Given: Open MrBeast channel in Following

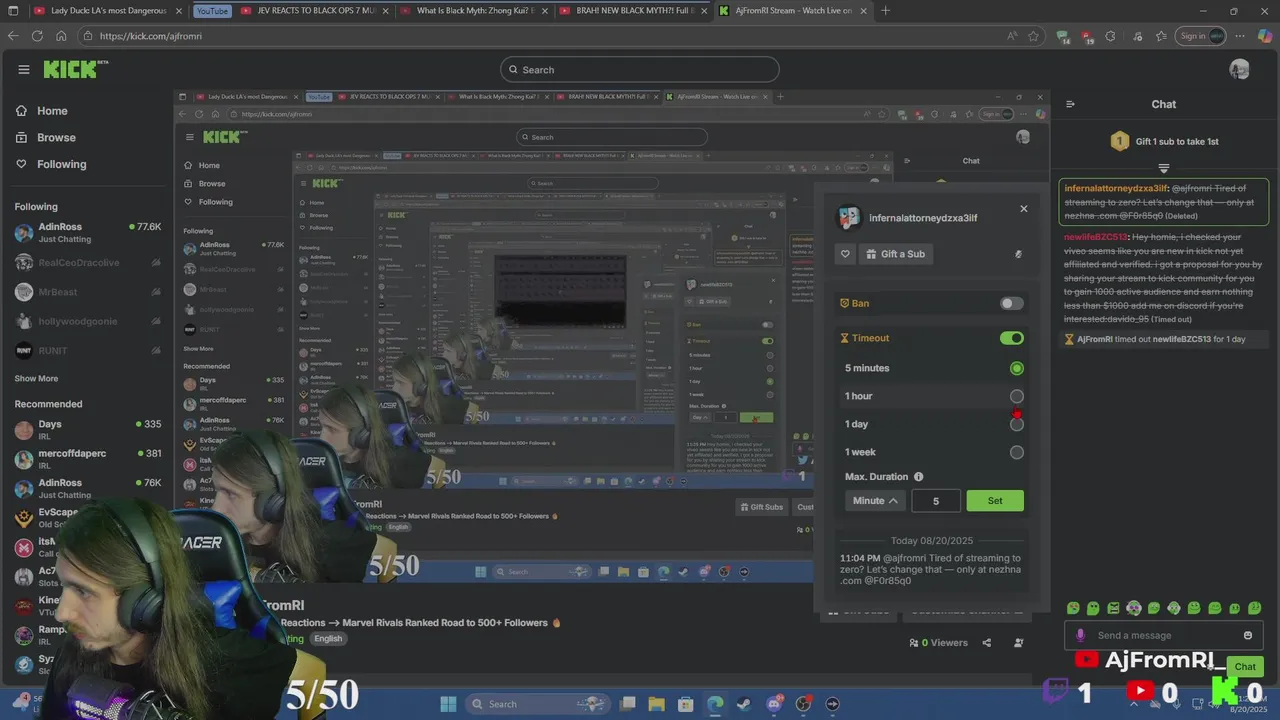Looking at the screenshot, I should (x=87, y=292).
